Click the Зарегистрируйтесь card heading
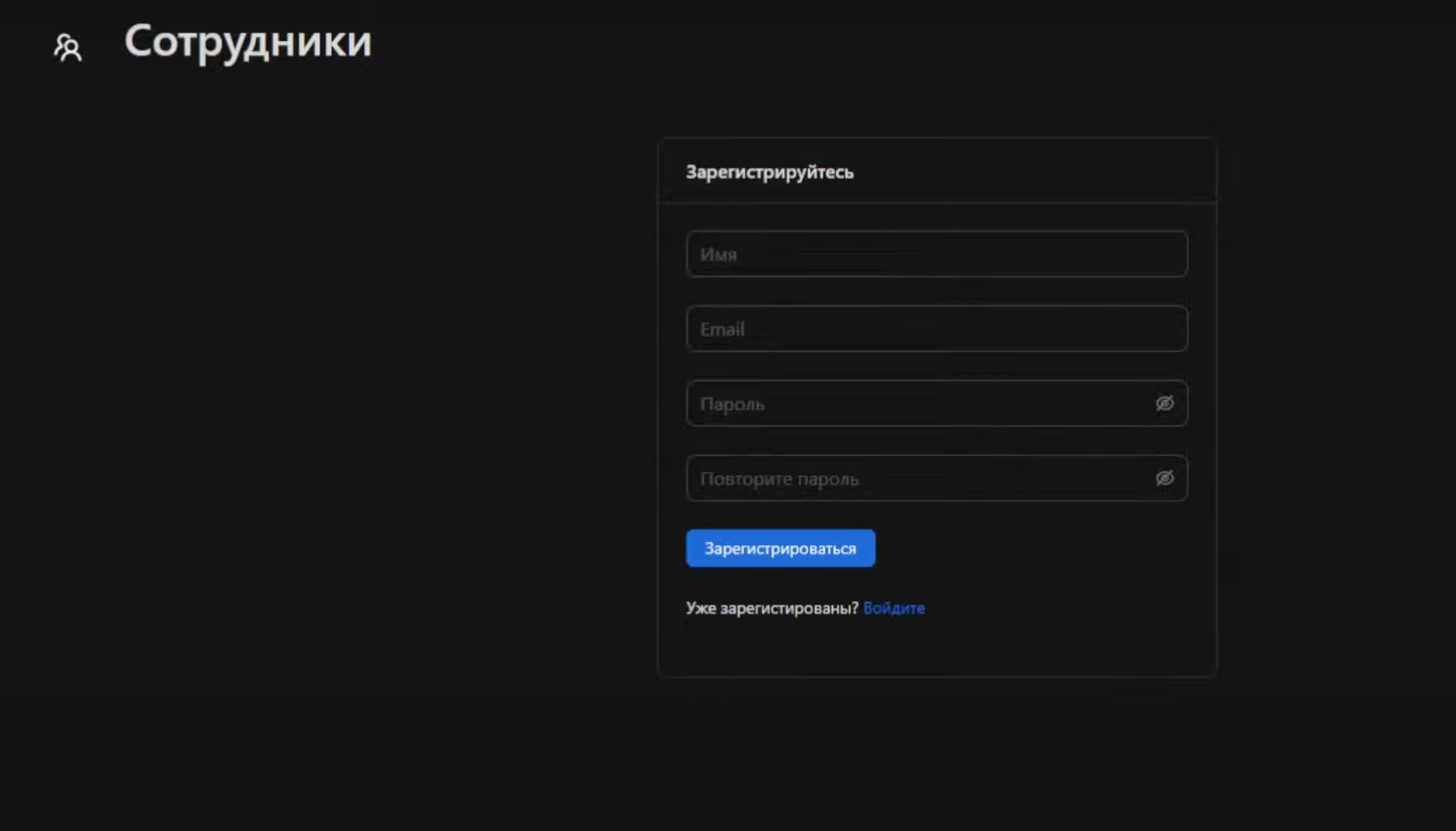This screenshot has height=831, width=1456. (769, 172)
